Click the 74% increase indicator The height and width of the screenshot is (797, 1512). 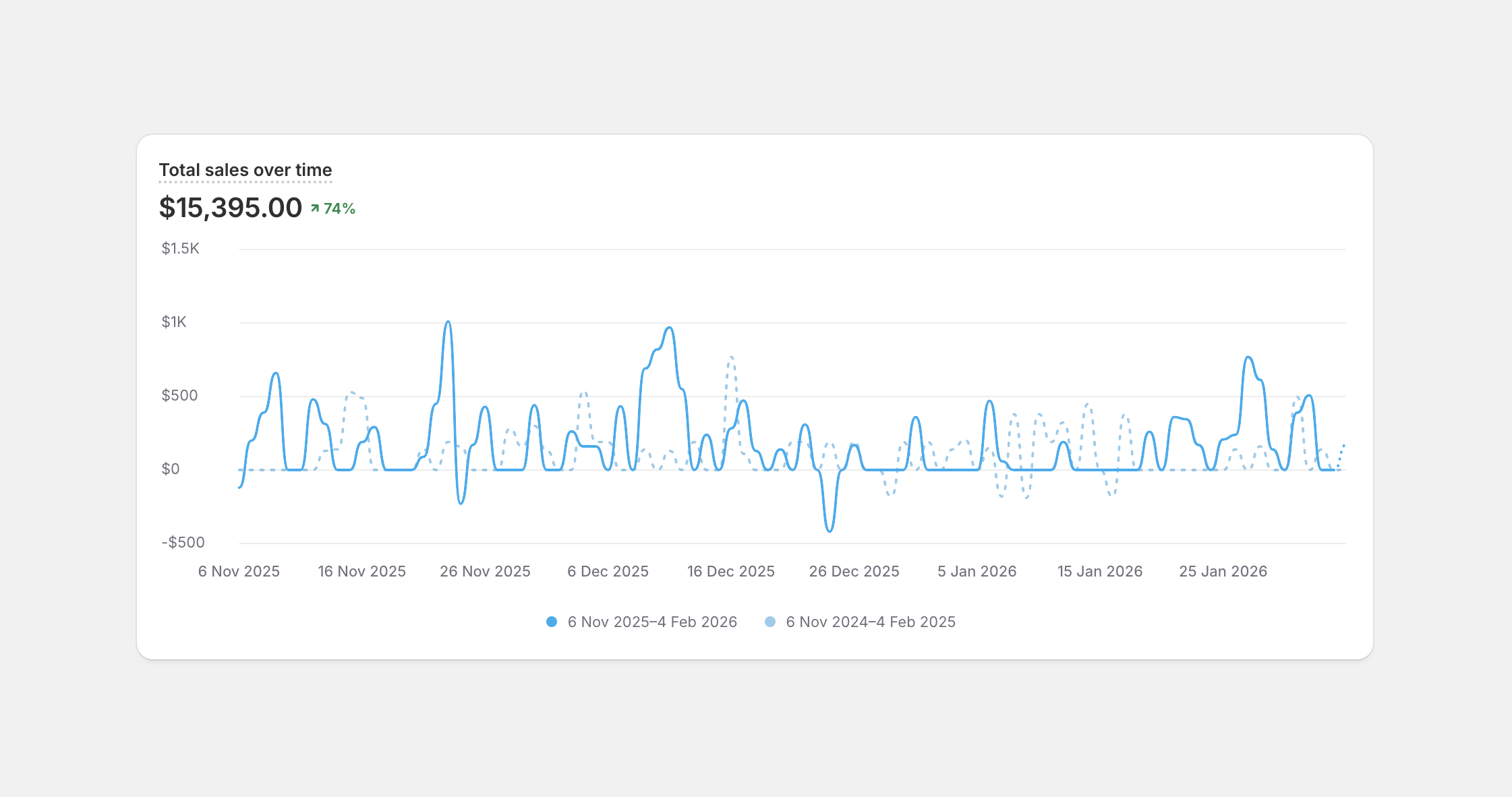click(339, 208)
